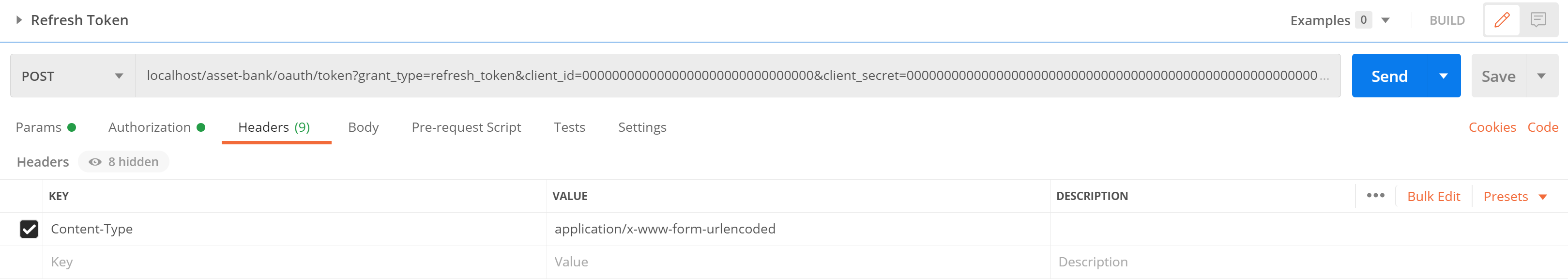Open the comments icon
The height and width of the screenshot is (279, 1568).
pos(1538,20)
